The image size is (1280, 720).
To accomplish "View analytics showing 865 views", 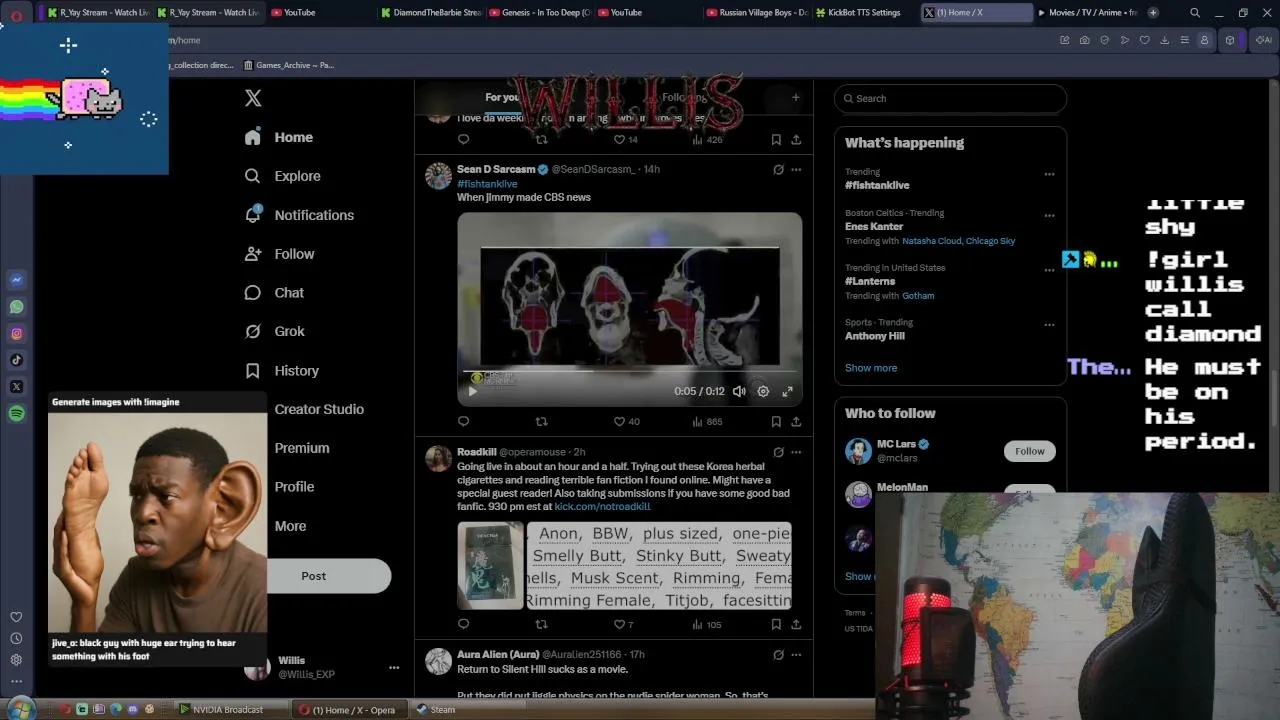I will 707,421.
